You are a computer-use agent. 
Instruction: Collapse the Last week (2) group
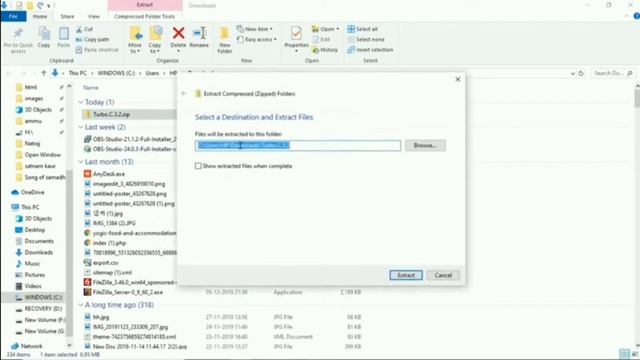(81, 127)
